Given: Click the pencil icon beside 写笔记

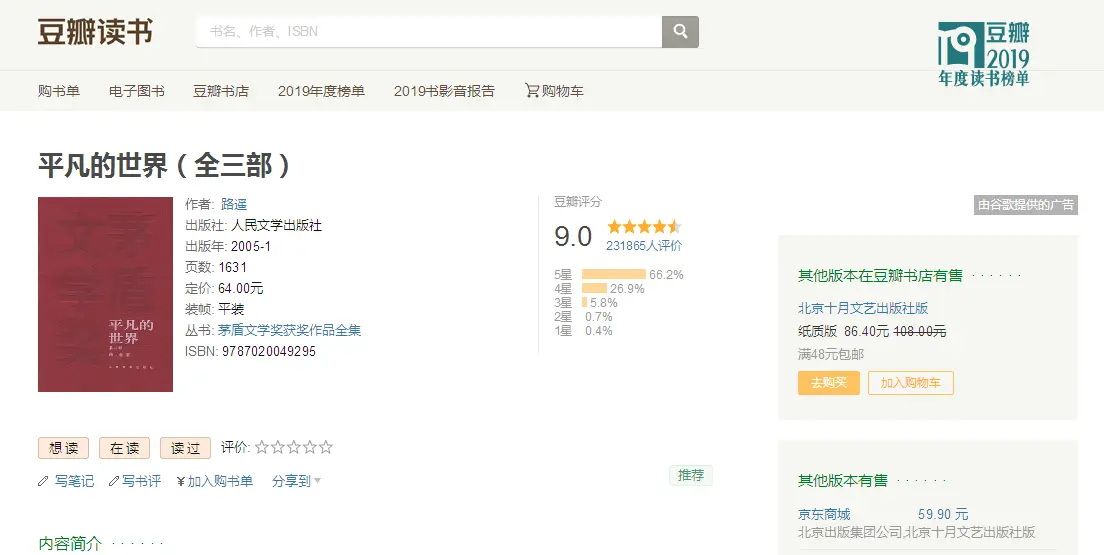Looking at the screenshot, I should (x=44, y=481).
